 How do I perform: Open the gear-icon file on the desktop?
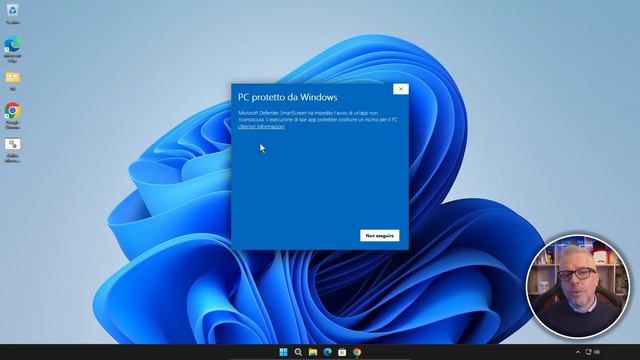point(13,150)
